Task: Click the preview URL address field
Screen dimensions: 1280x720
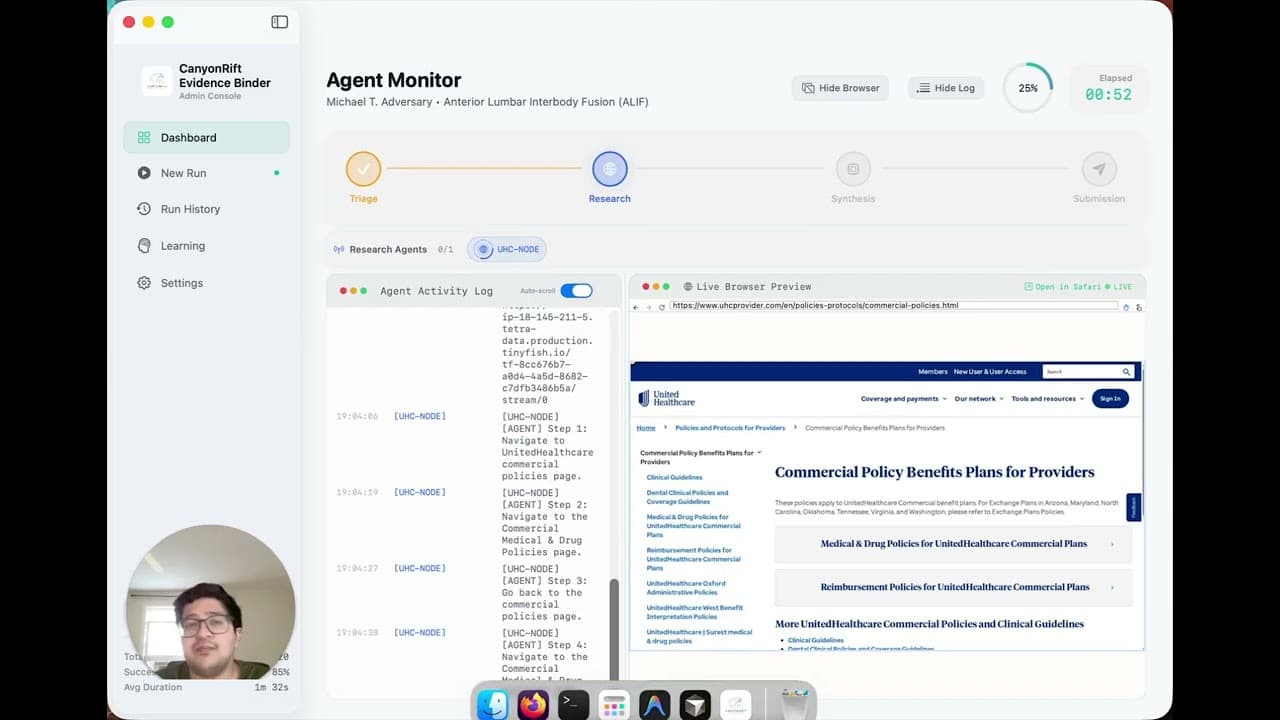Action: (894, 305)
